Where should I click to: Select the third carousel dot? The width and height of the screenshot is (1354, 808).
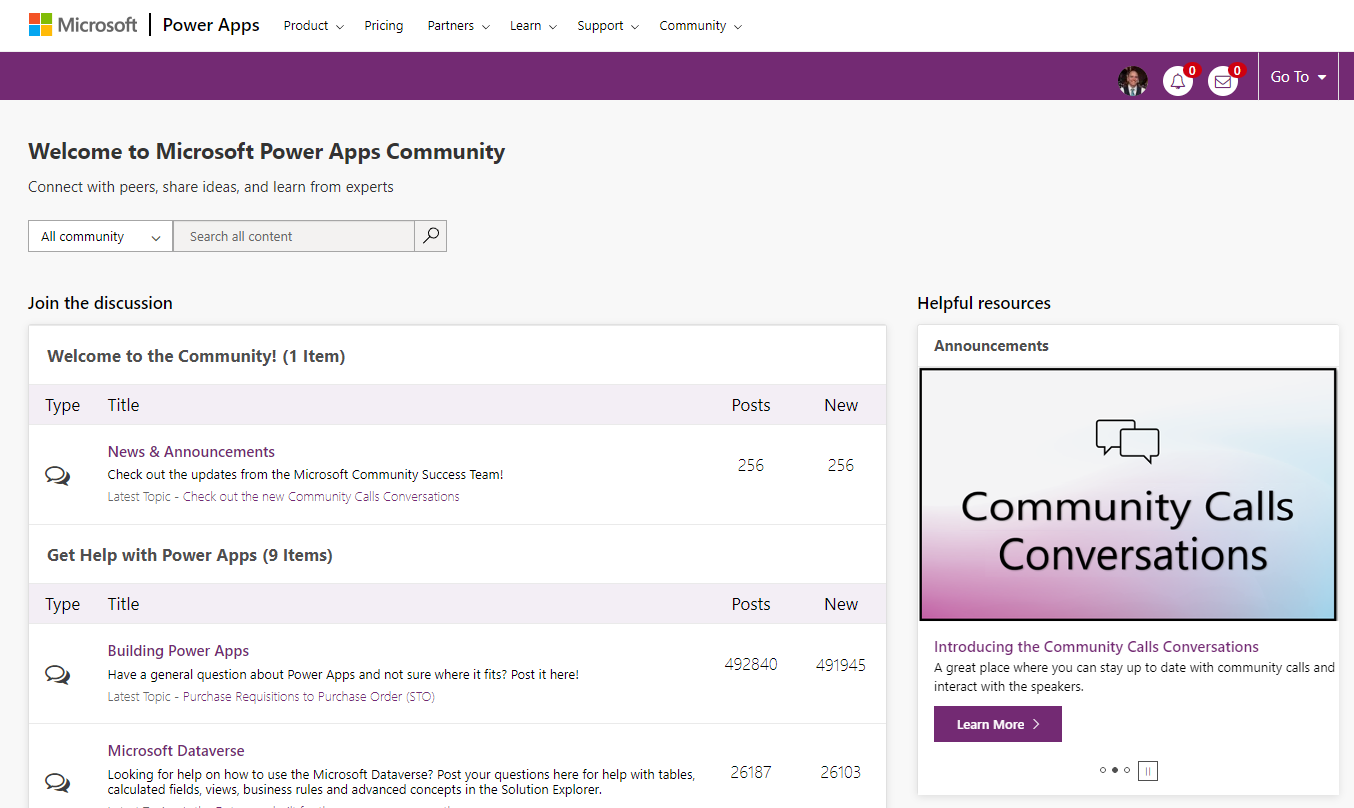pos(1127,770)
